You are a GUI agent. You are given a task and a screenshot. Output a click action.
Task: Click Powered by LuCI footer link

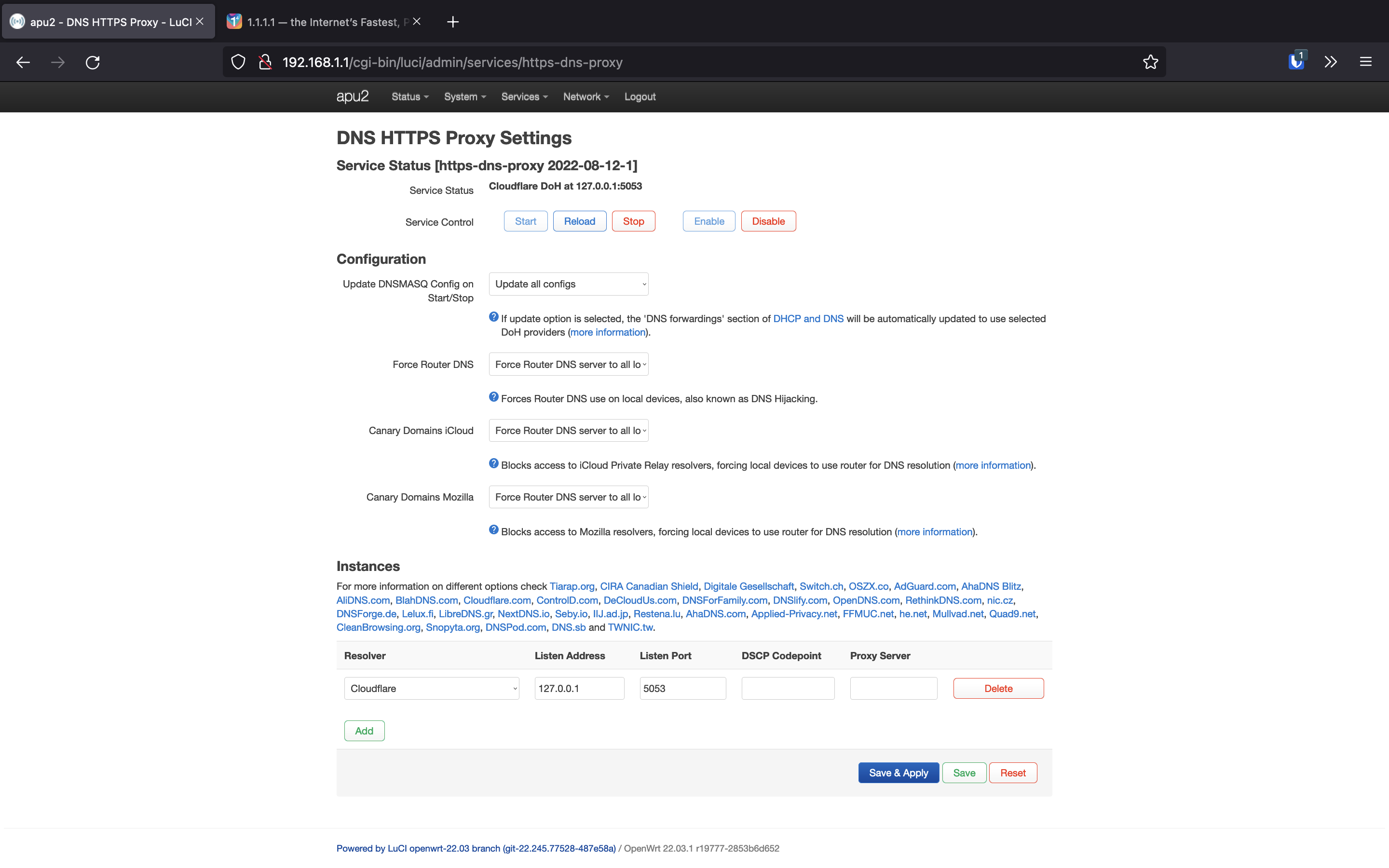pos(476,849)
